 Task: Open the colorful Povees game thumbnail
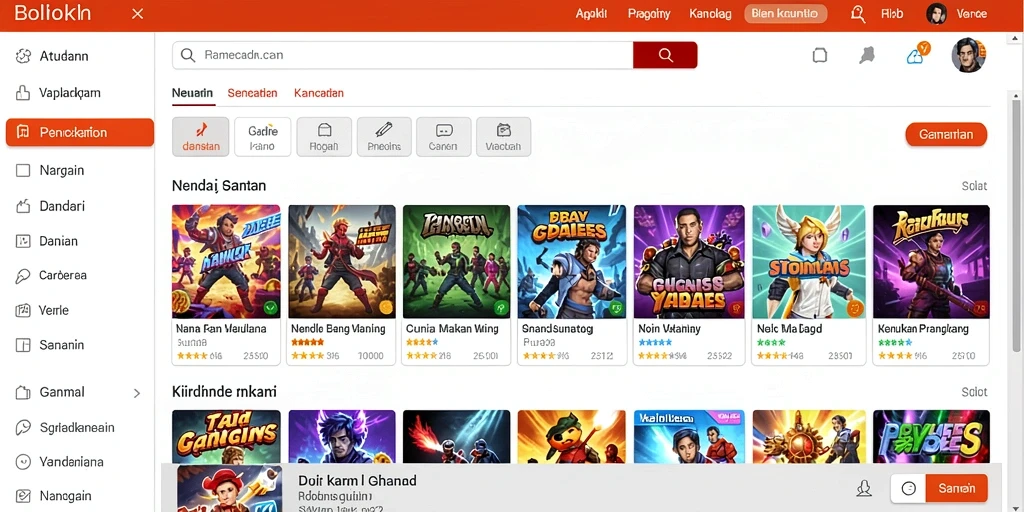coord(931,437)
